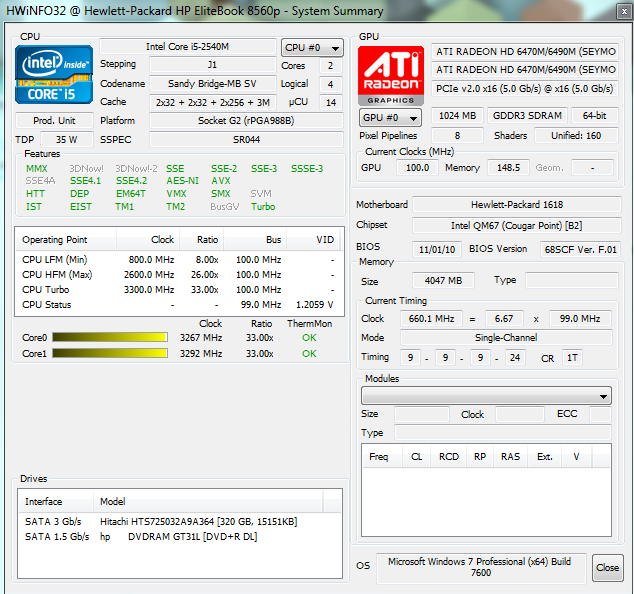Select the hp DVDRAM GT31L drive row
Viewport: 634px width, 594px height.
click(x=180, y=537)
